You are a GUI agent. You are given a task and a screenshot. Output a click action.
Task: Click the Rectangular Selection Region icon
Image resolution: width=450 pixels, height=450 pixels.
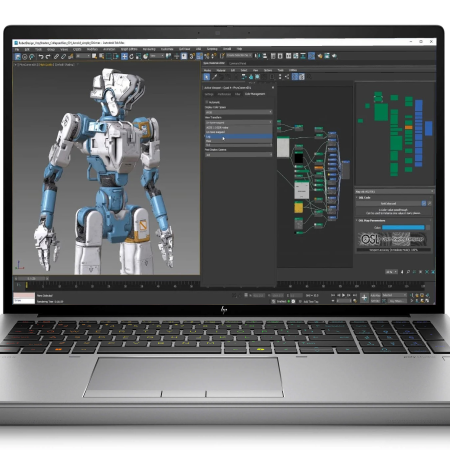[109, 56]
